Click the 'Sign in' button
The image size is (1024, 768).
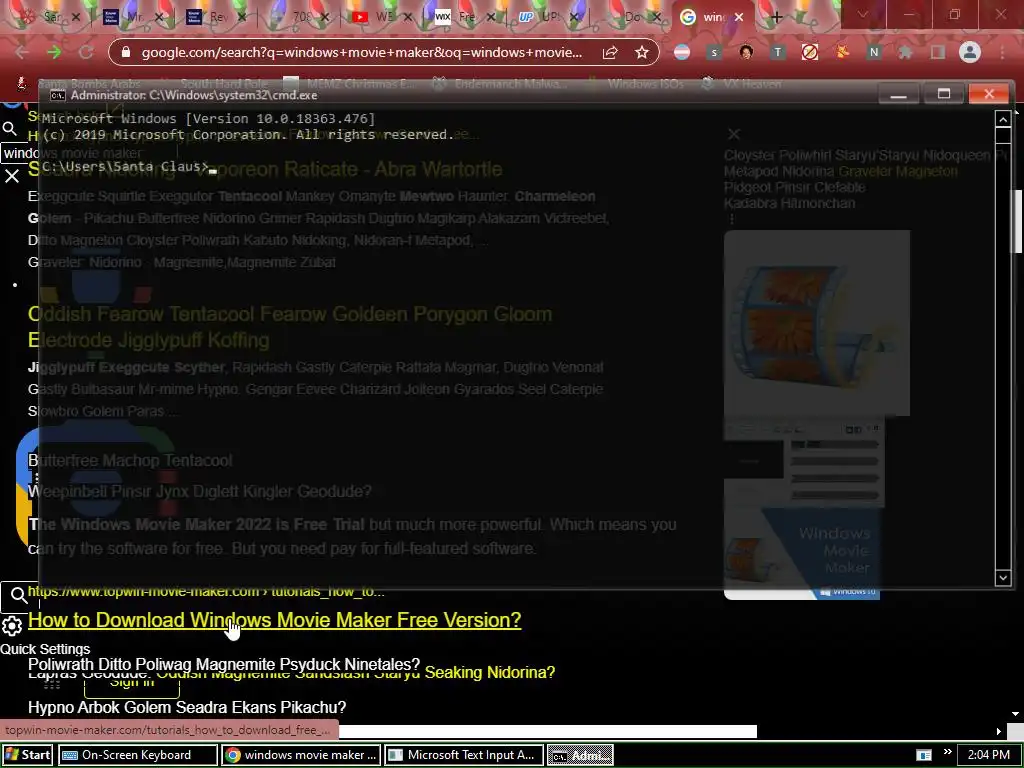132,682
